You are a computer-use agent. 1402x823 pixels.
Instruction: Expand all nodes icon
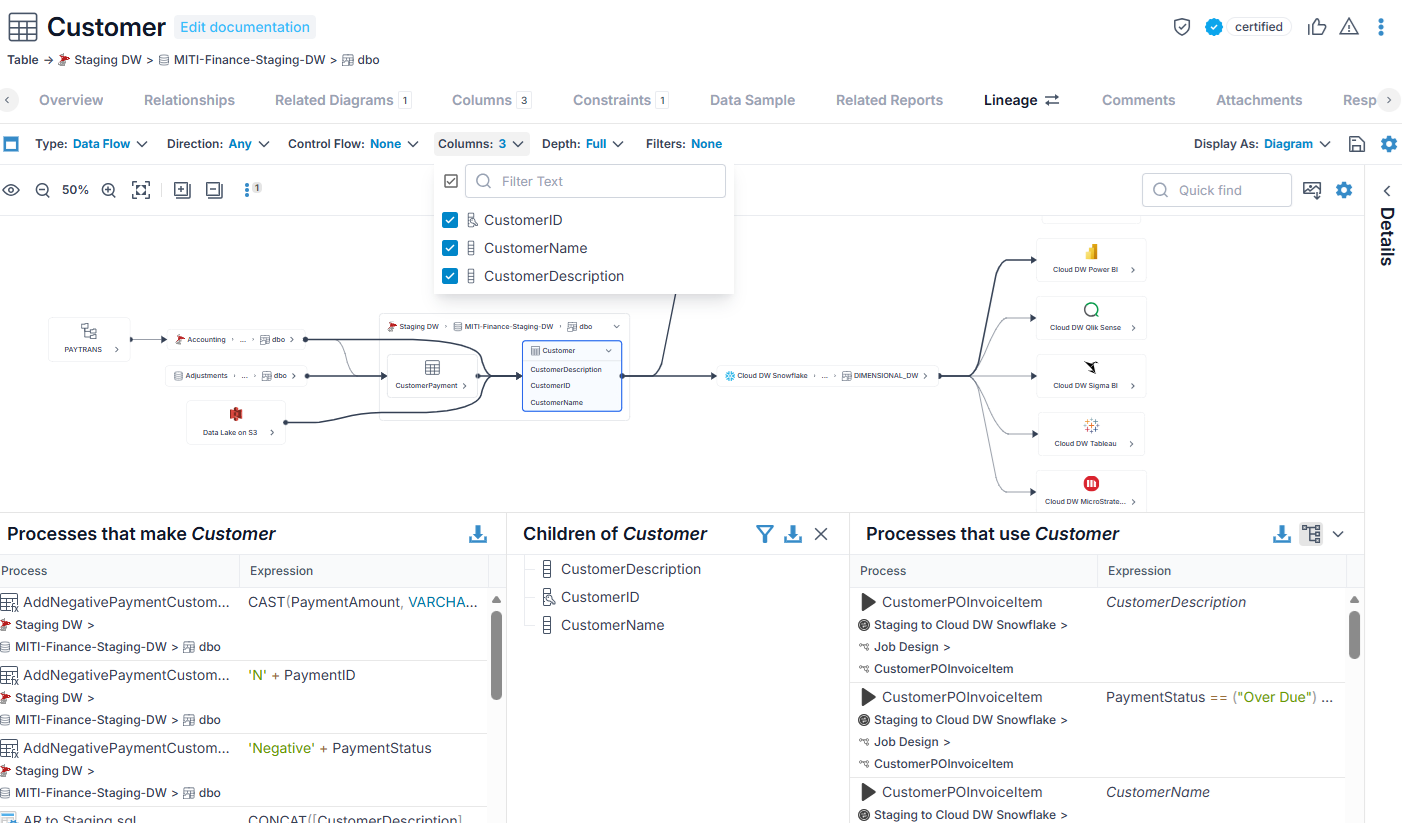(x=182, y=190)
